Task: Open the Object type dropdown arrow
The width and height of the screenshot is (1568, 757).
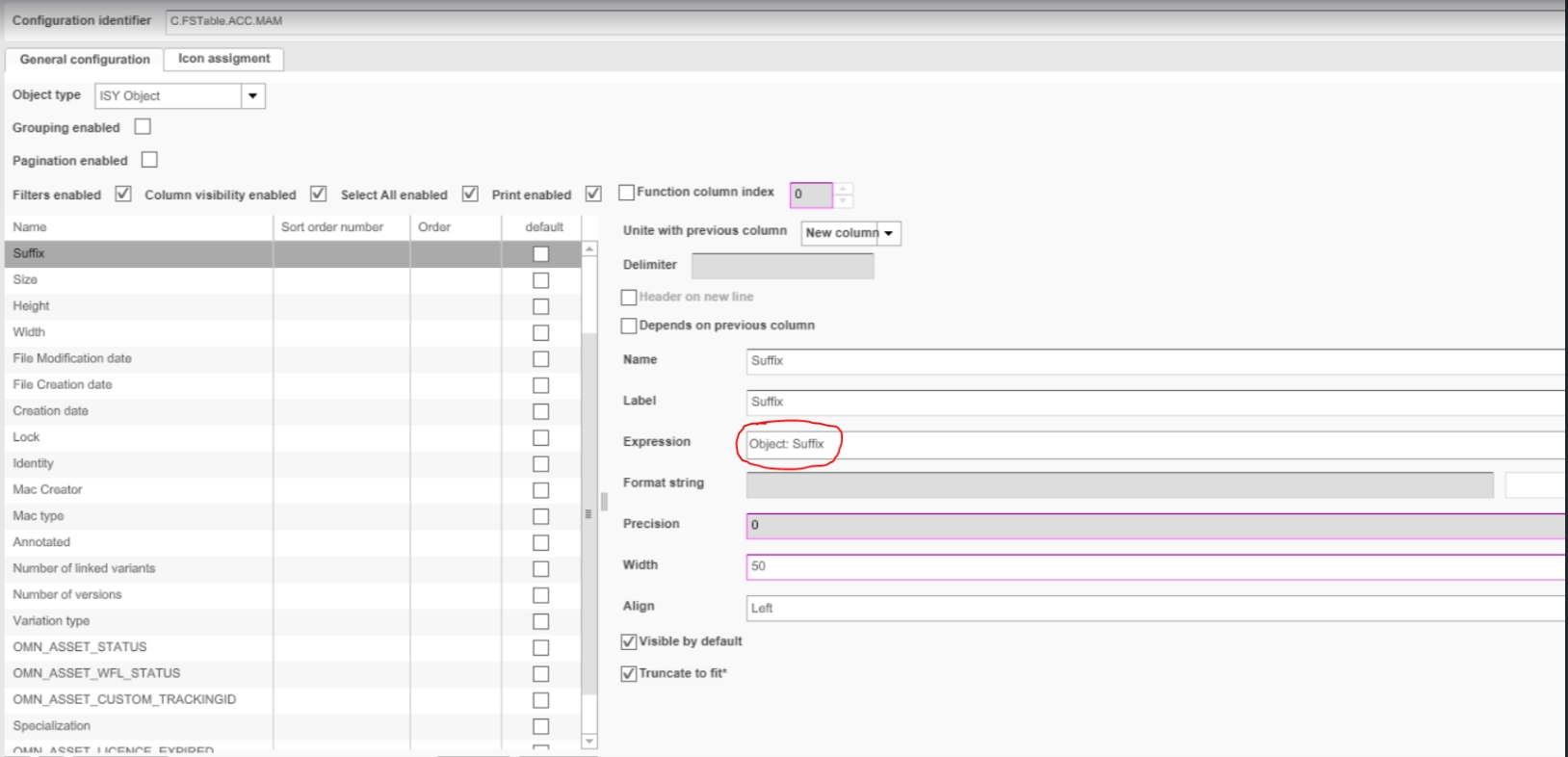Action: 252,96
